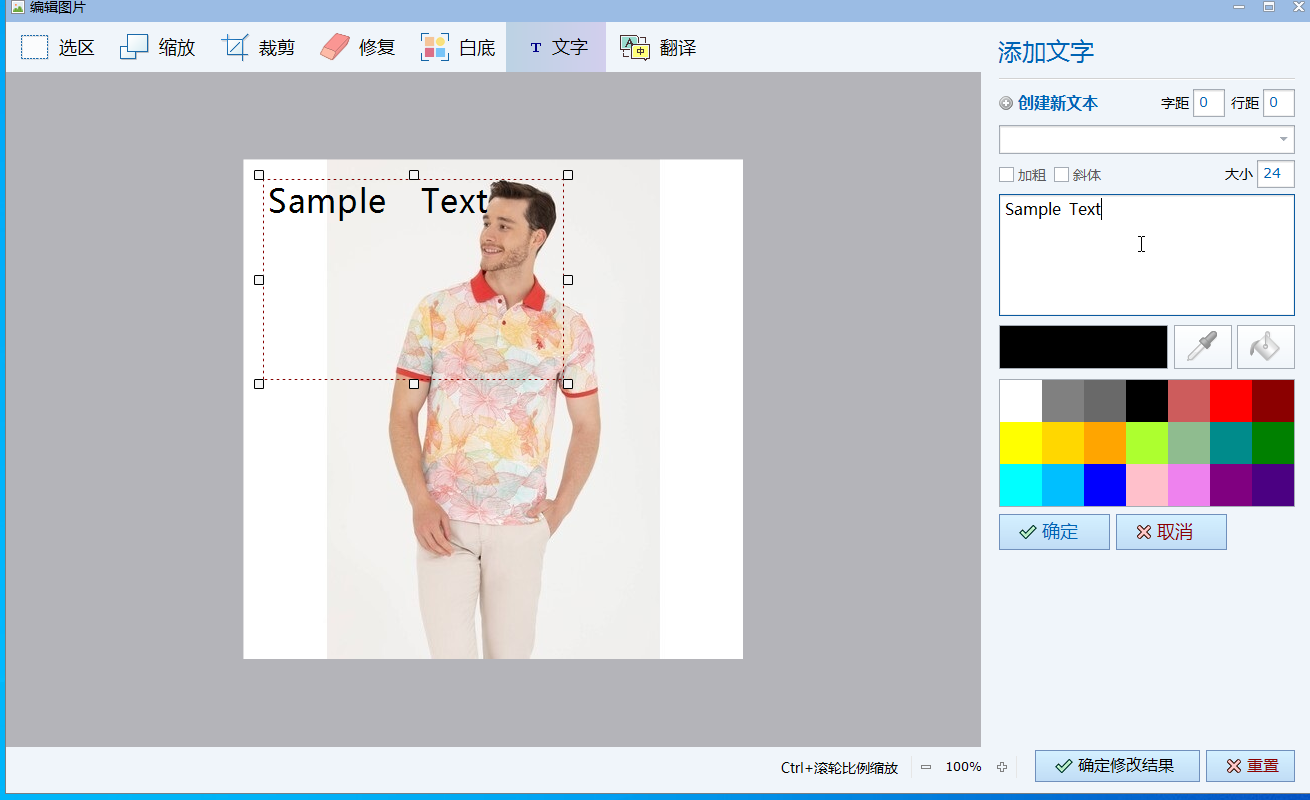Choose the 修复 eraser repair tool

(x=358, y=47)
